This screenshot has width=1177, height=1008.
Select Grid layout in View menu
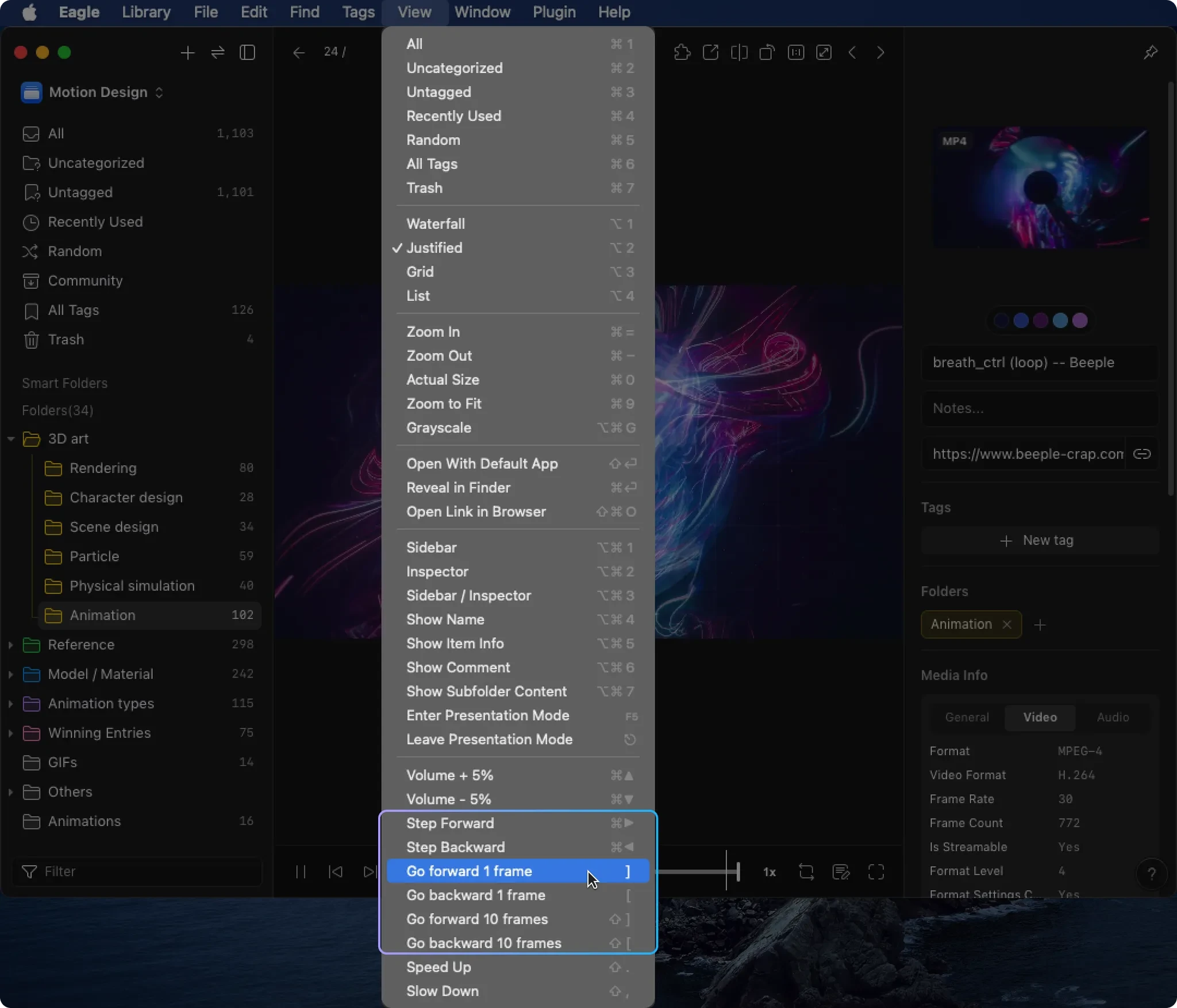coord(518,272)
